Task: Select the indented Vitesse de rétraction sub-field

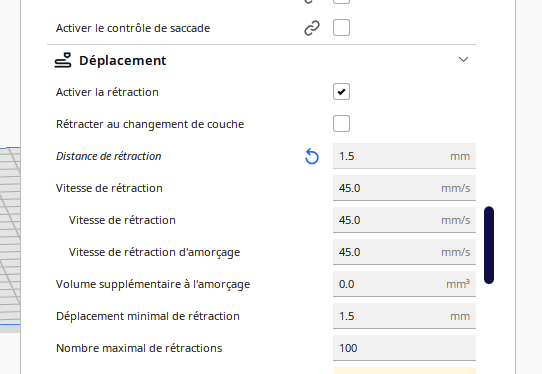Action: [404, 220]
